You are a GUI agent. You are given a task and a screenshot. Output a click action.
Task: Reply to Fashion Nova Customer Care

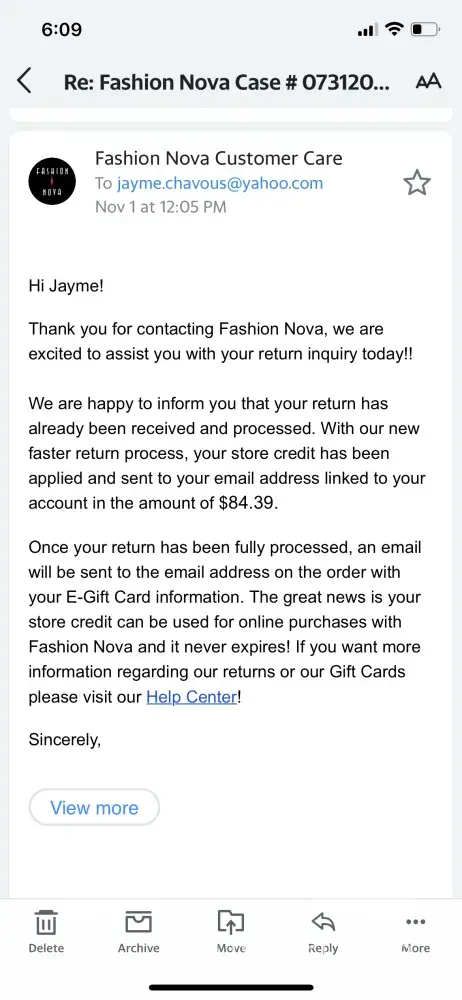pyautogui.click(x=323, y=931)
